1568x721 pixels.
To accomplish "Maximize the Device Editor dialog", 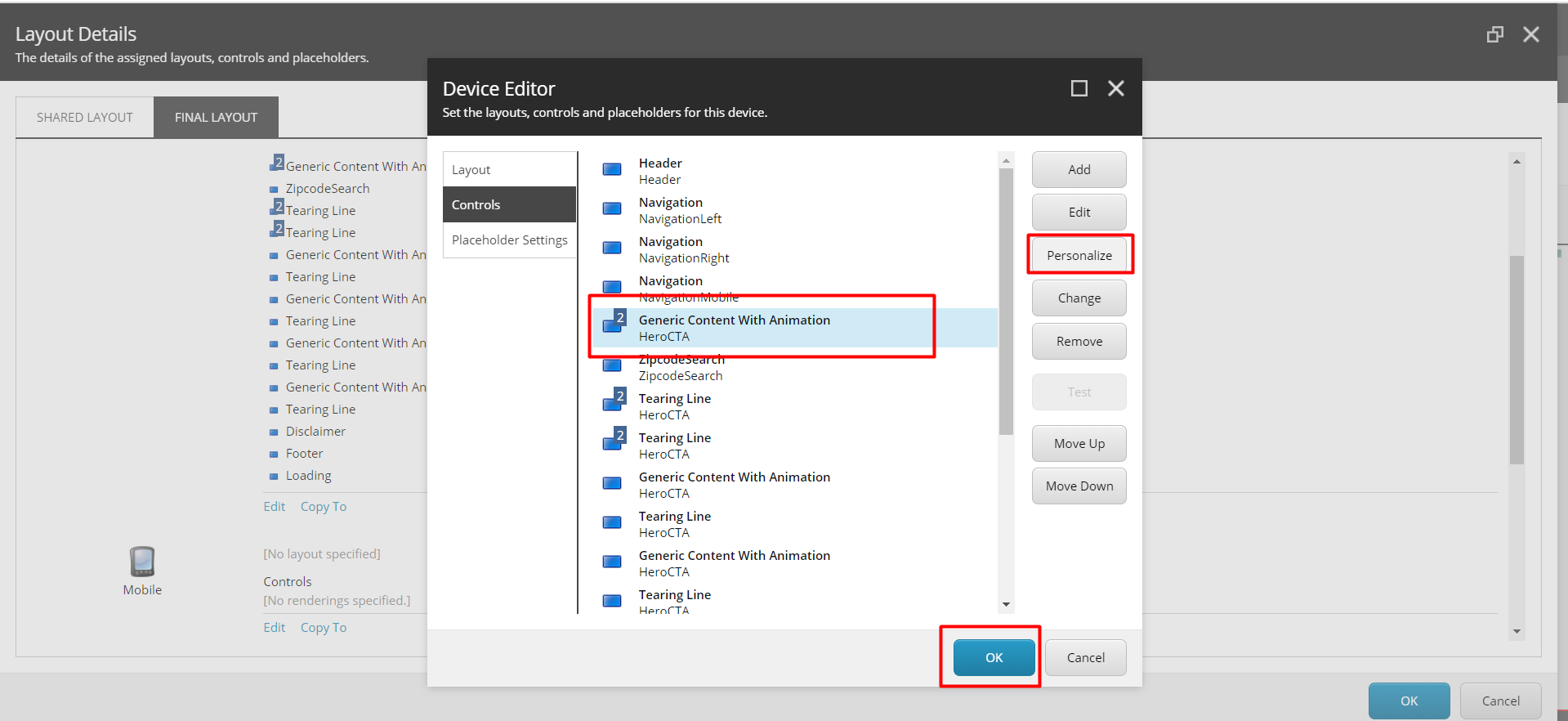I will [x=1079, y=88].
